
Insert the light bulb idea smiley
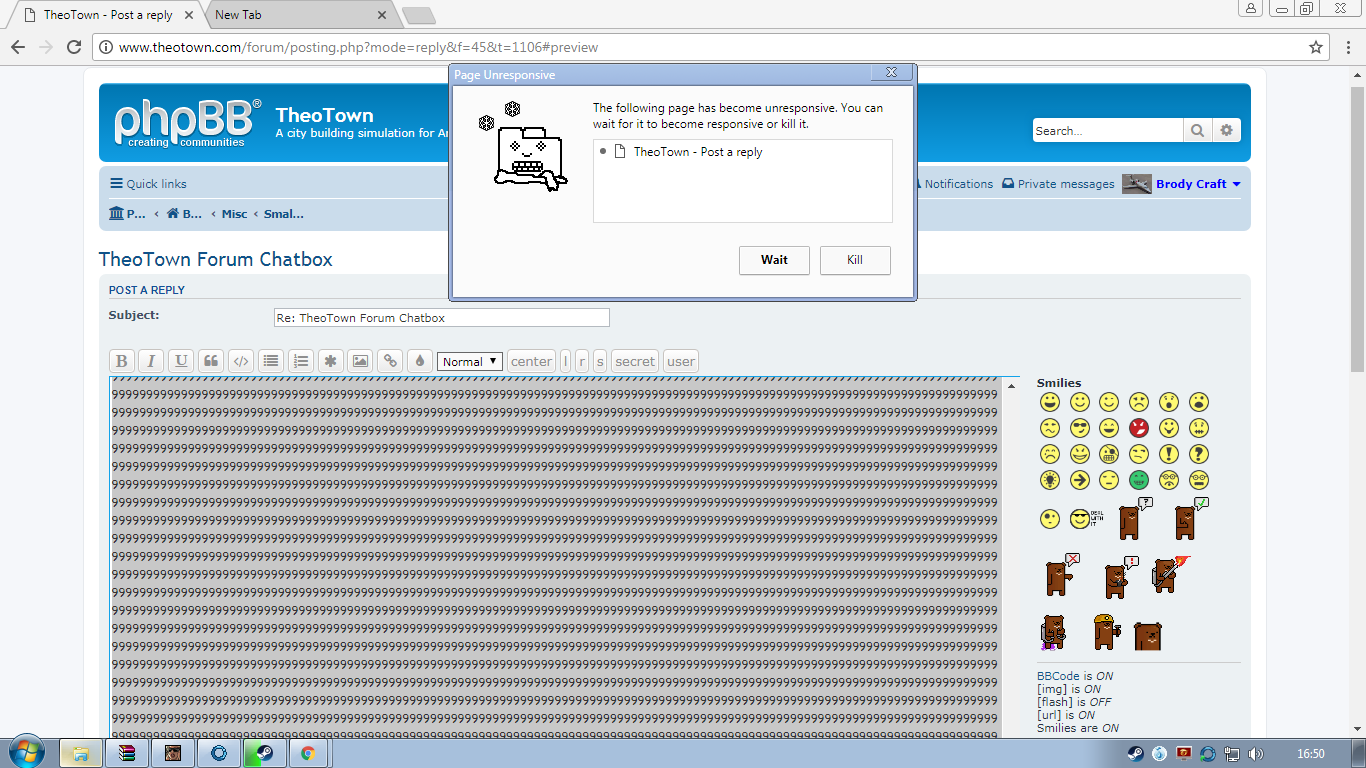[x=1050, y=480]
